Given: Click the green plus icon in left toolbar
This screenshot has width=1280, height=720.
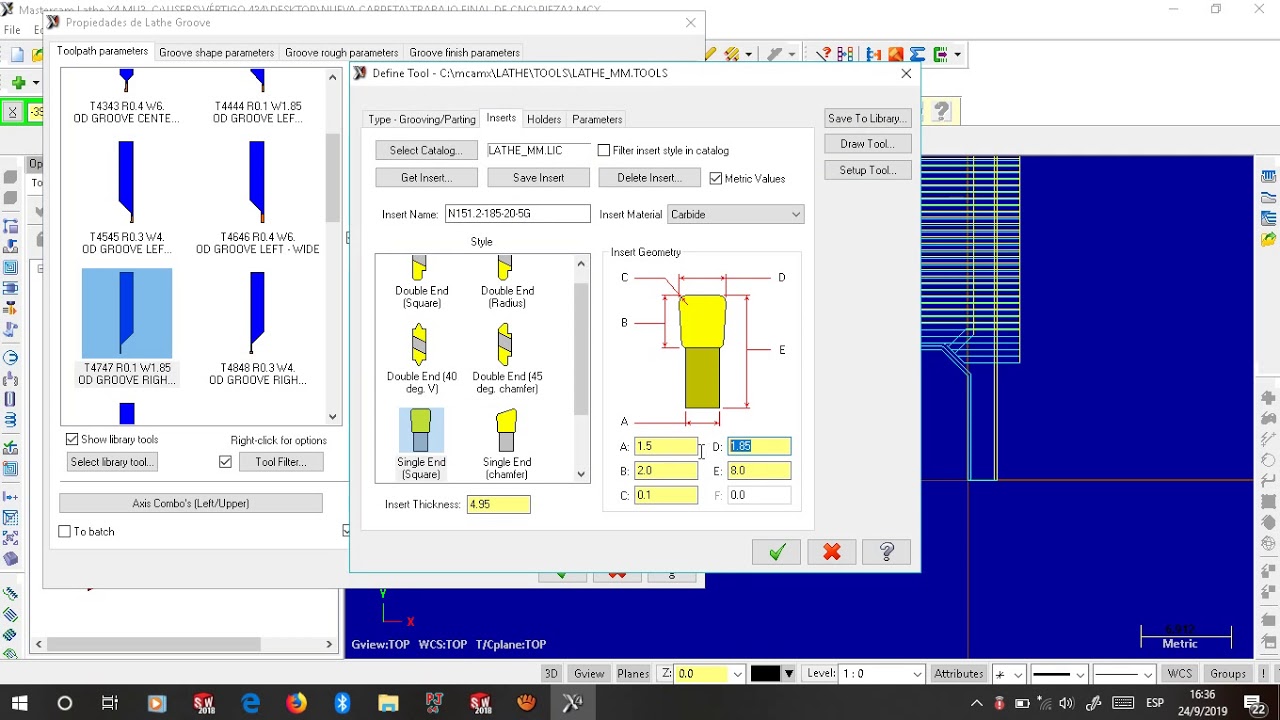Looking at the screenshot, I should coord(18,83).
